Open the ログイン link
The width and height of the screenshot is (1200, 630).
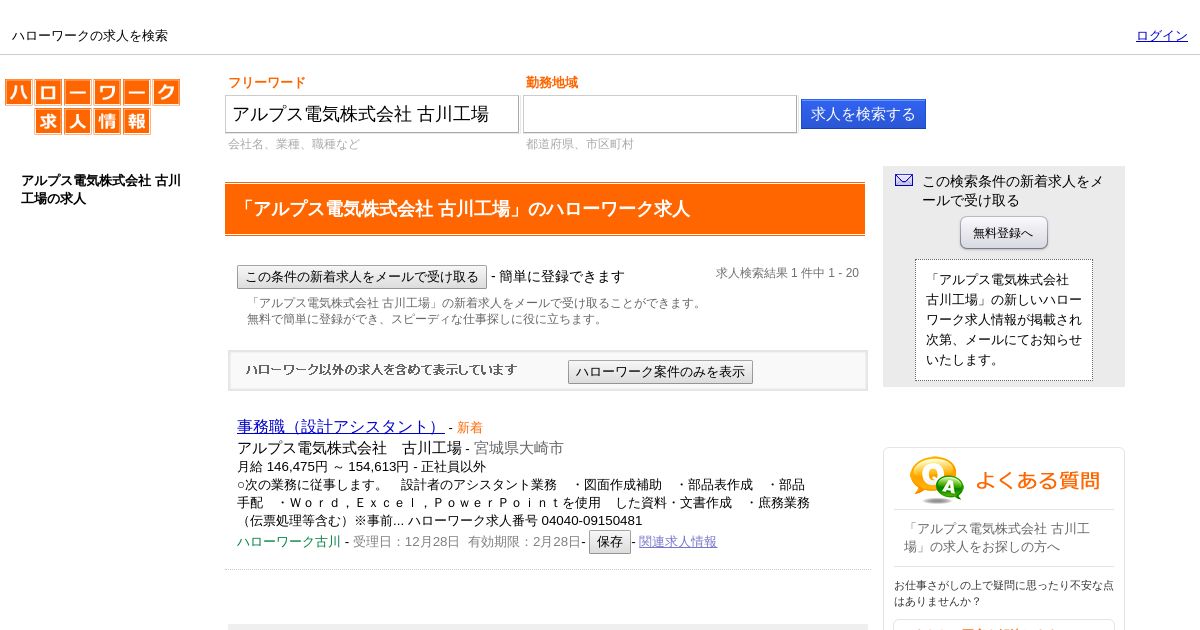pyautogui.click(x=1162, y=35)
